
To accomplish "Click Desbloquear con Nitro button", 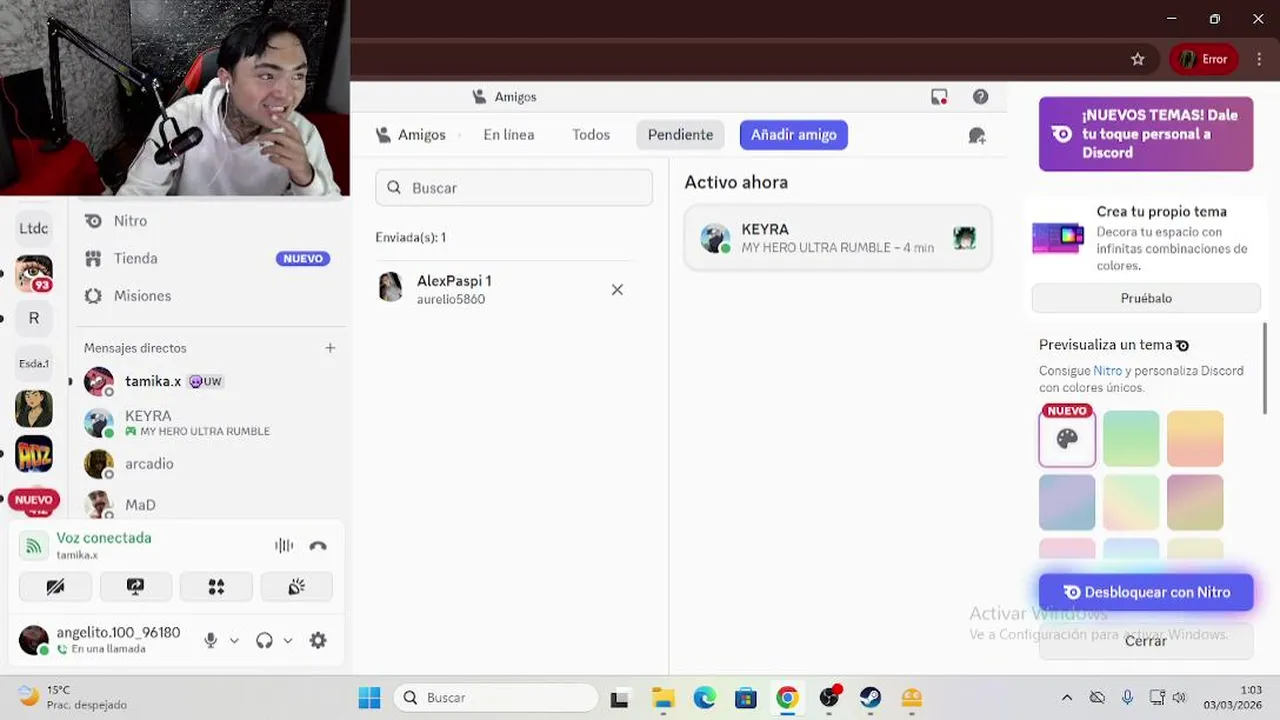I will (x=1146, y=592).
